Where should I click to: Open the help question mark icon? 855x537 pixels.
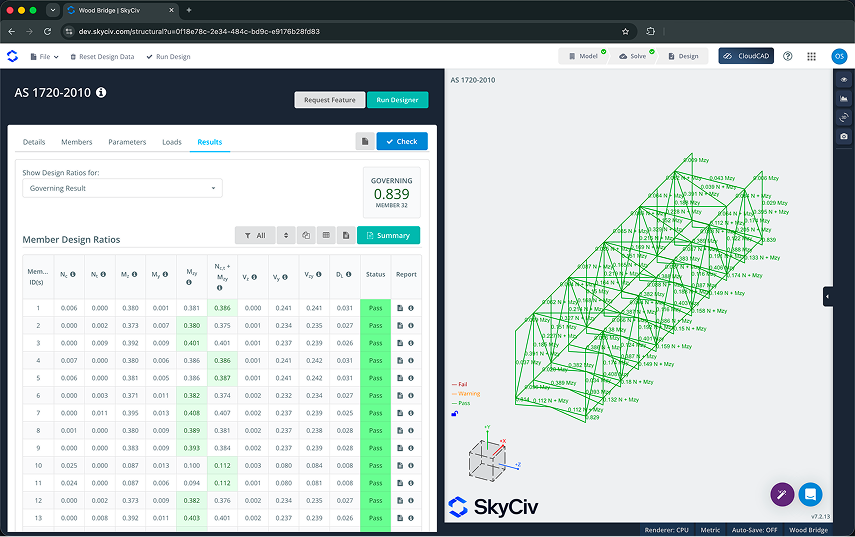point(787,56)
